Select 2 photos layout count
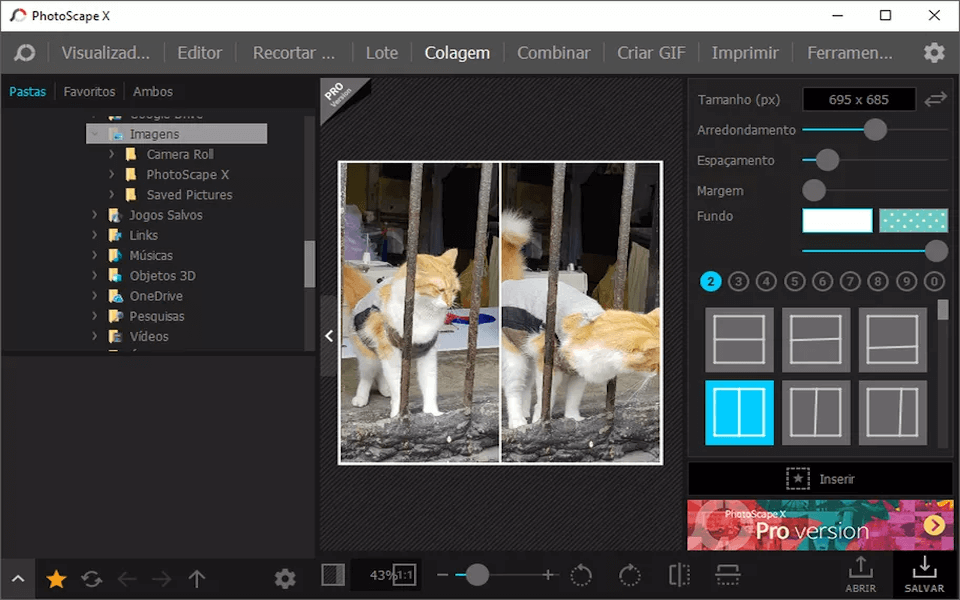 710,282
